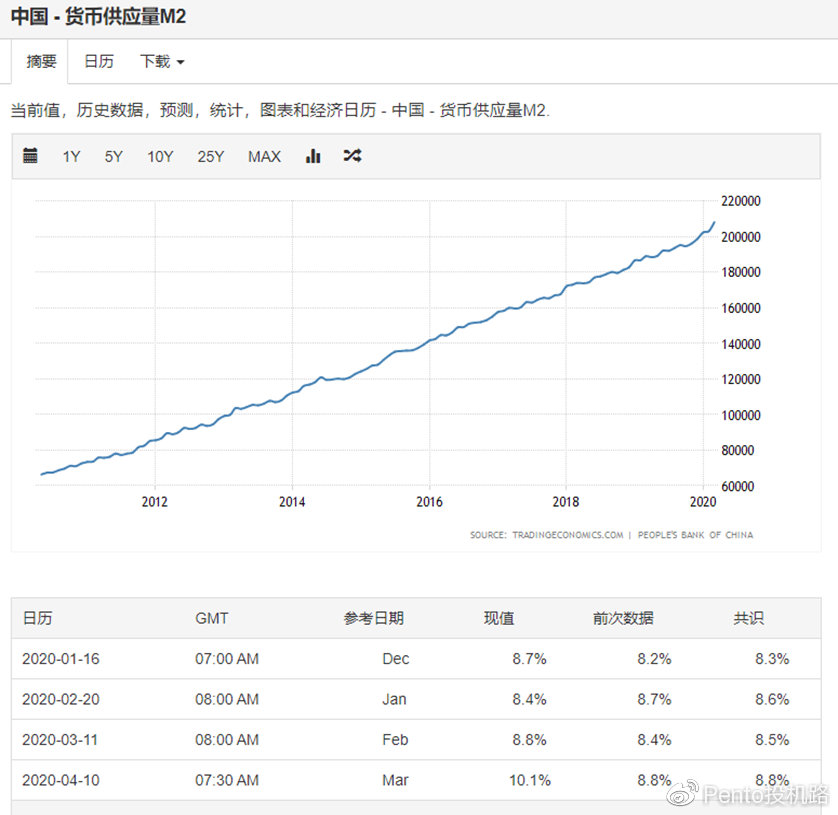
Task: Switch chart type with bar chart icon
Action: tap(313, 156)
